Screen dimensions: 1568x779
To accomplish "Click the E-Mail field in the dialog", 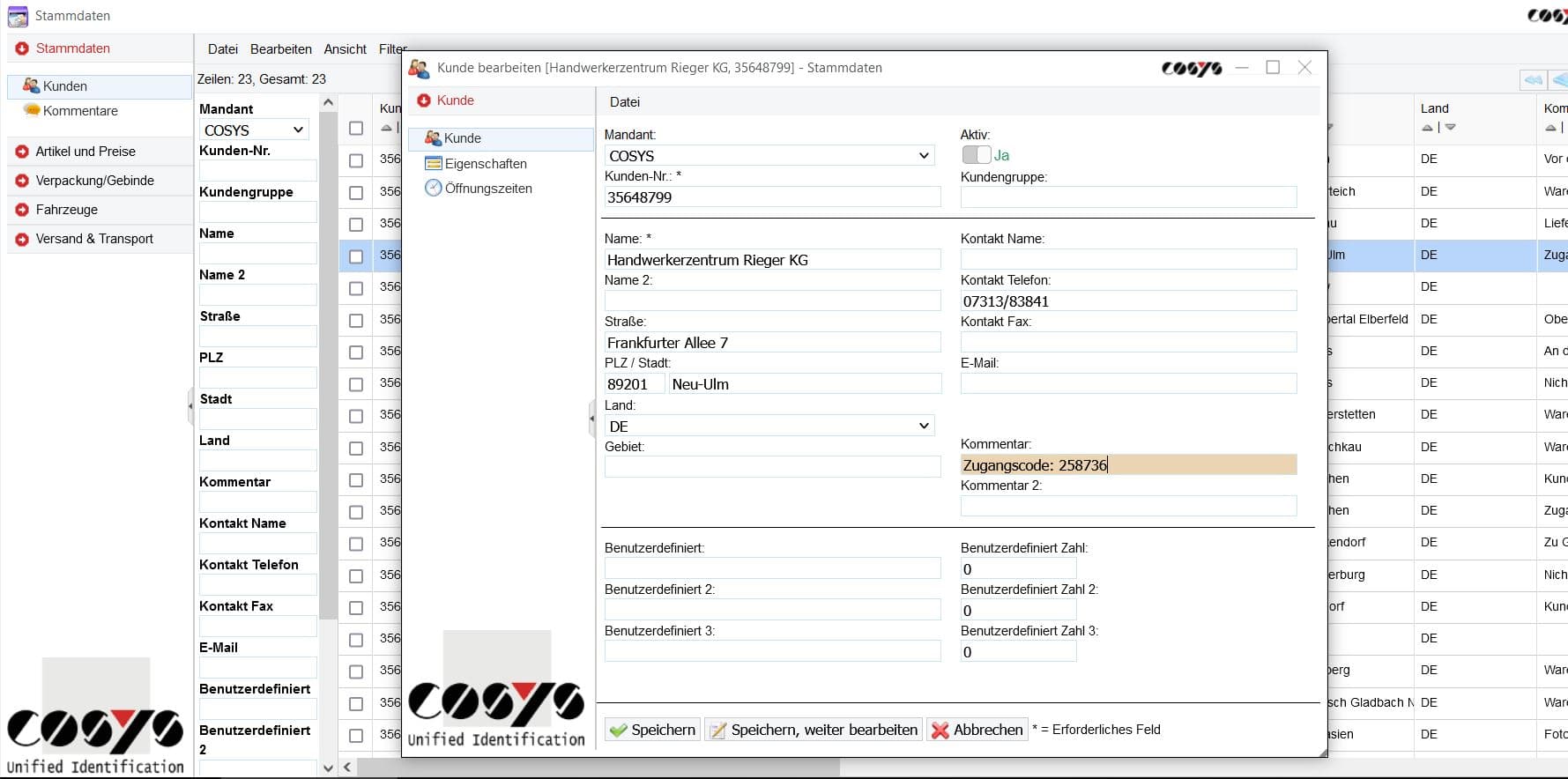I will coord(1128,383).
